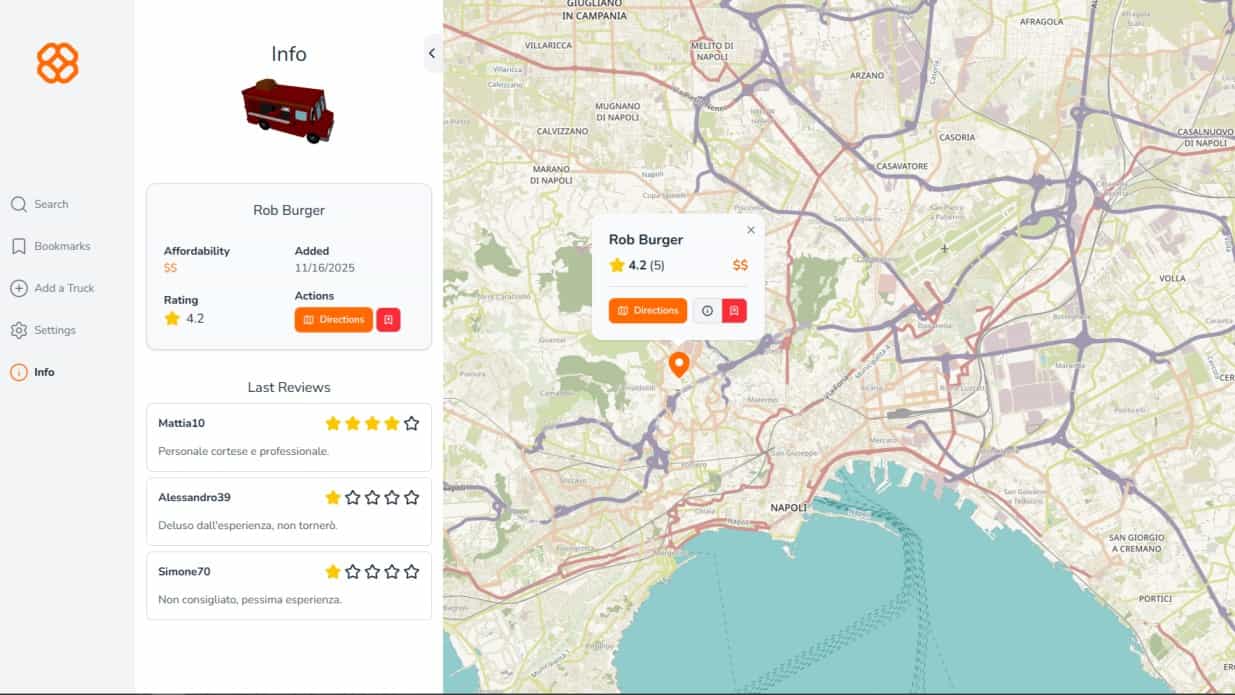
Task: Click the red food truck illustration
Action: pyautogui.click(x=288, y=110)
